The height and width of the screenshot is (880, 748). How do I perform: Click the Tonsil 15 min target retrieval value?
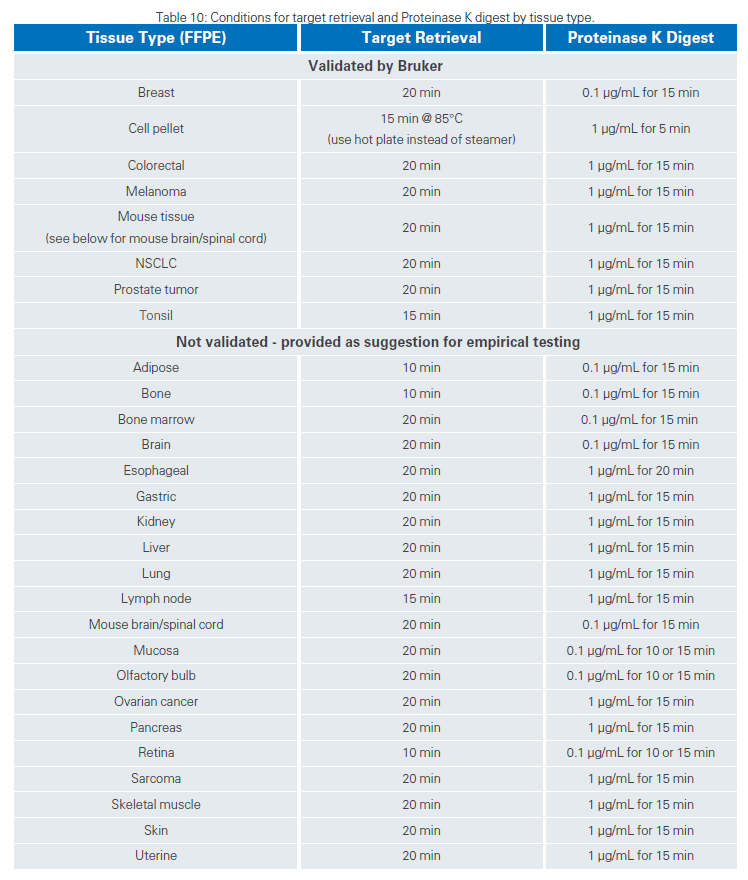(x=421, y=316)
